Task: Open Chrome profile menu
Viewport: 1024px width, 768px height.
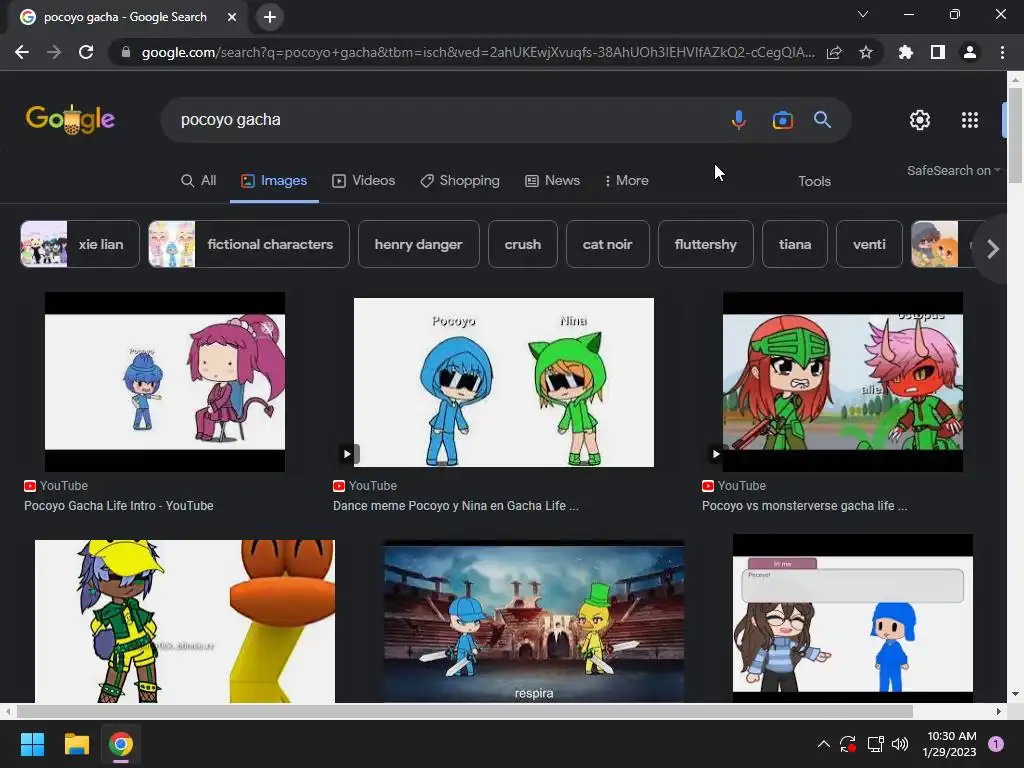Action: tap(970, 52)
